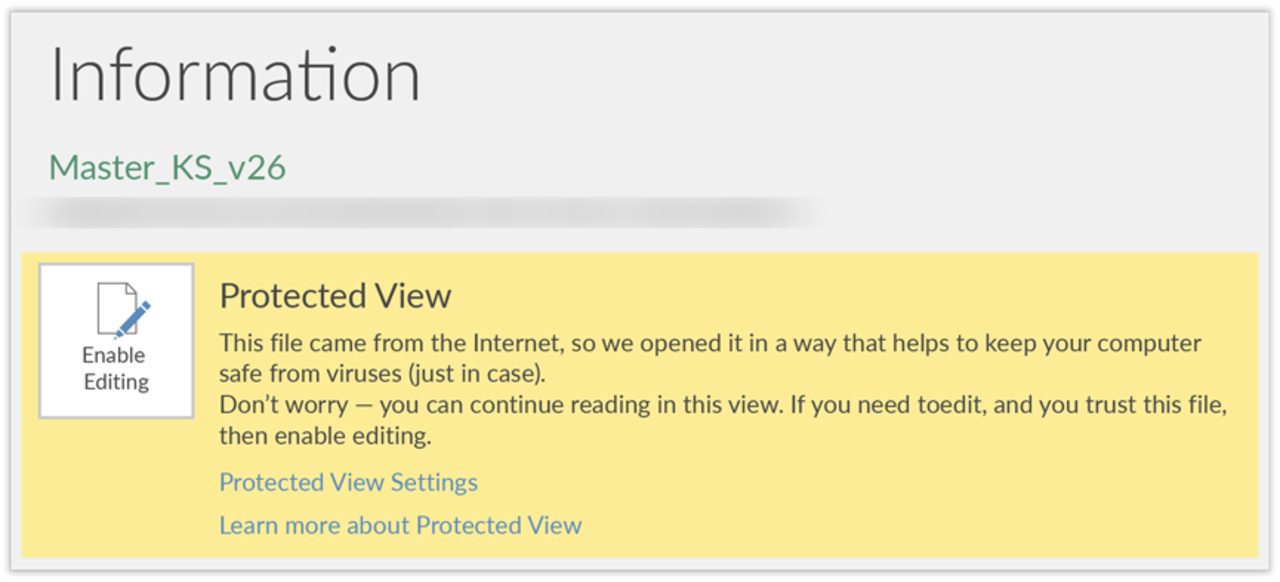The width and height of the screenshot is (1280, 582).
Task: Click the Enable Editing button
Action: tap(116, 341)
